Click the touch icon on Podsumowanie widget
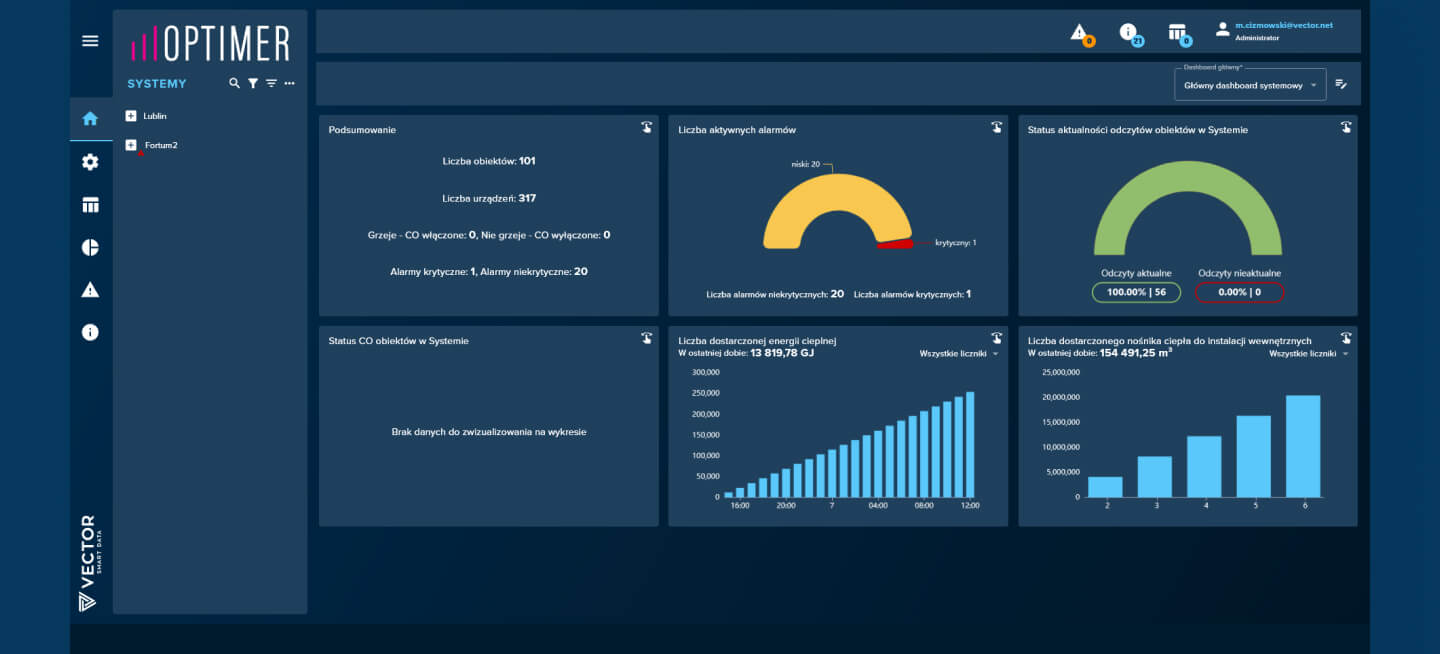Screen dimensions: 1440x654 tap(646, 127)
